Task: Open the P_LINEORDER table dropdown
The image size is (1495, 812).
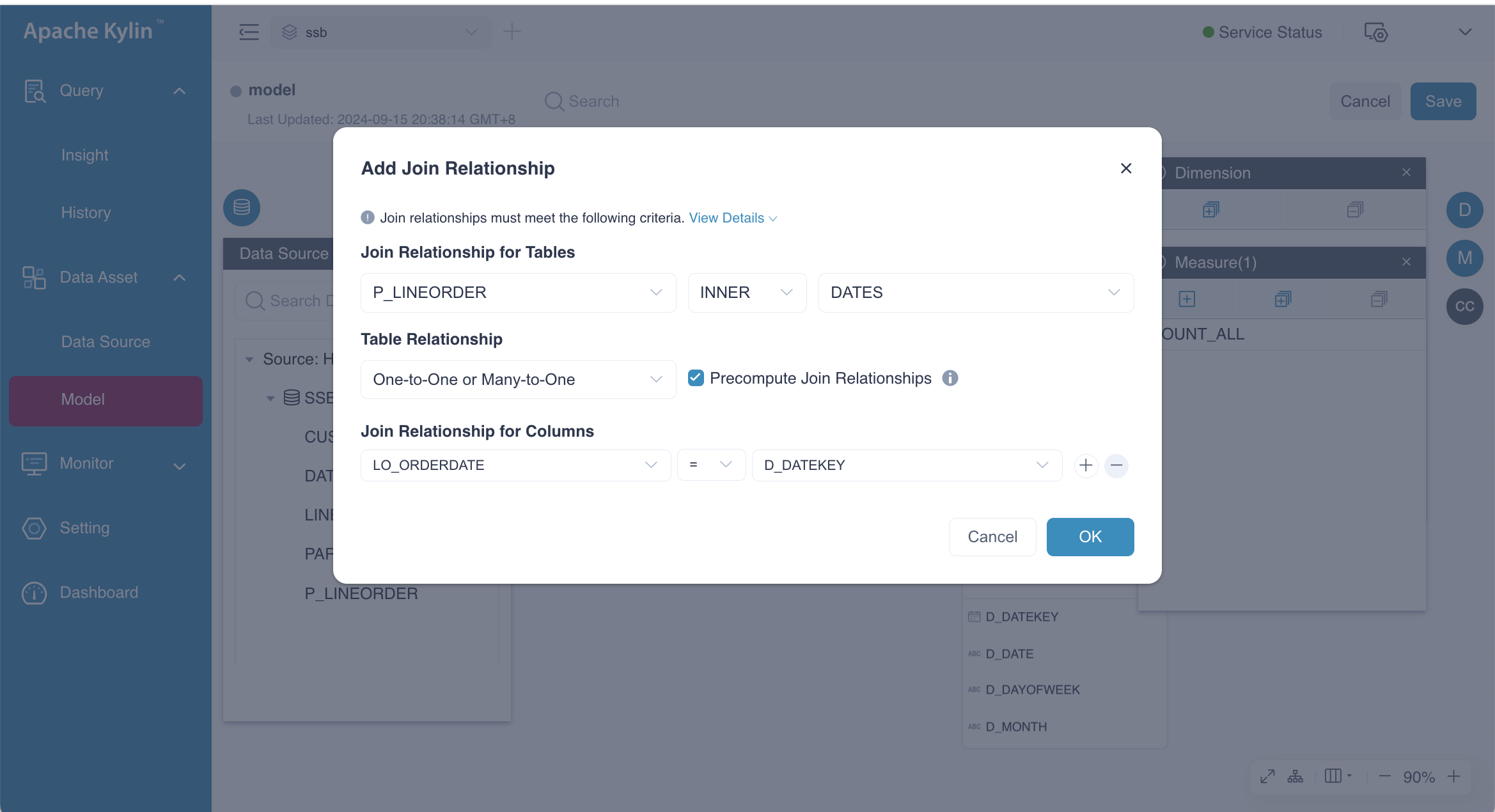Action: click(518, 293)
